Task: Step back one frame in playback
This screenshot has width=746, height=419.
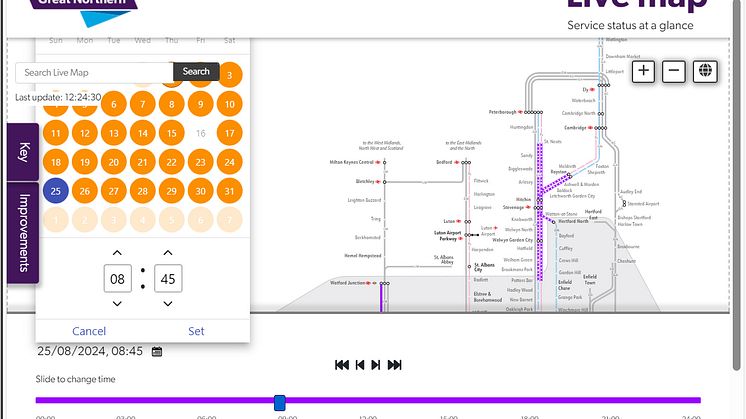Action: click(360, 365)
